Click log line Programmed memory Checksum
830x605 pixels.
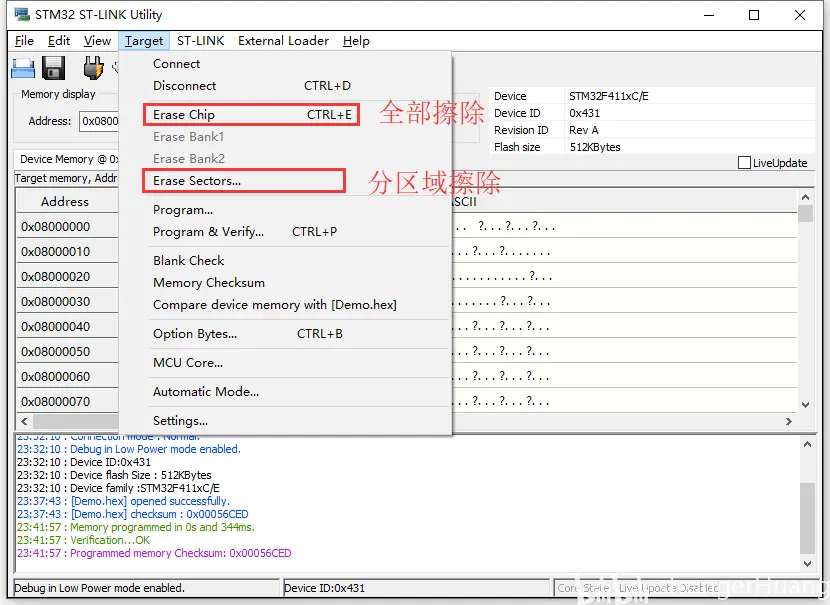pos(154,553)
